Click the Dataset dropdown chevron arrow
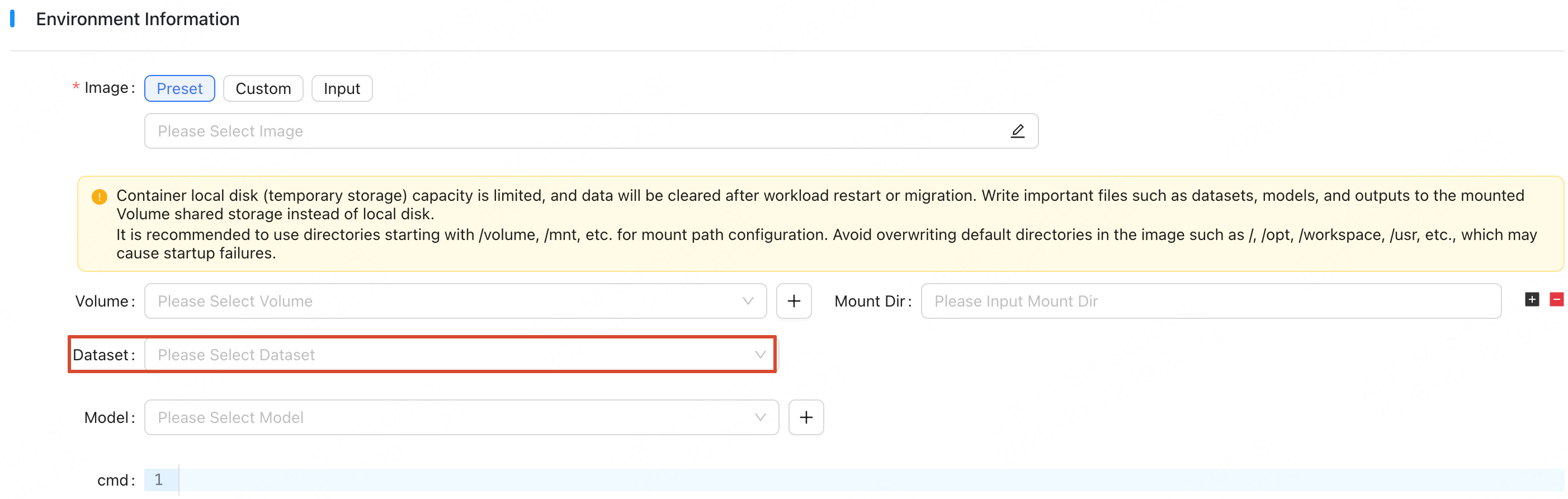 pyautogui.click(x=759, y=355)
